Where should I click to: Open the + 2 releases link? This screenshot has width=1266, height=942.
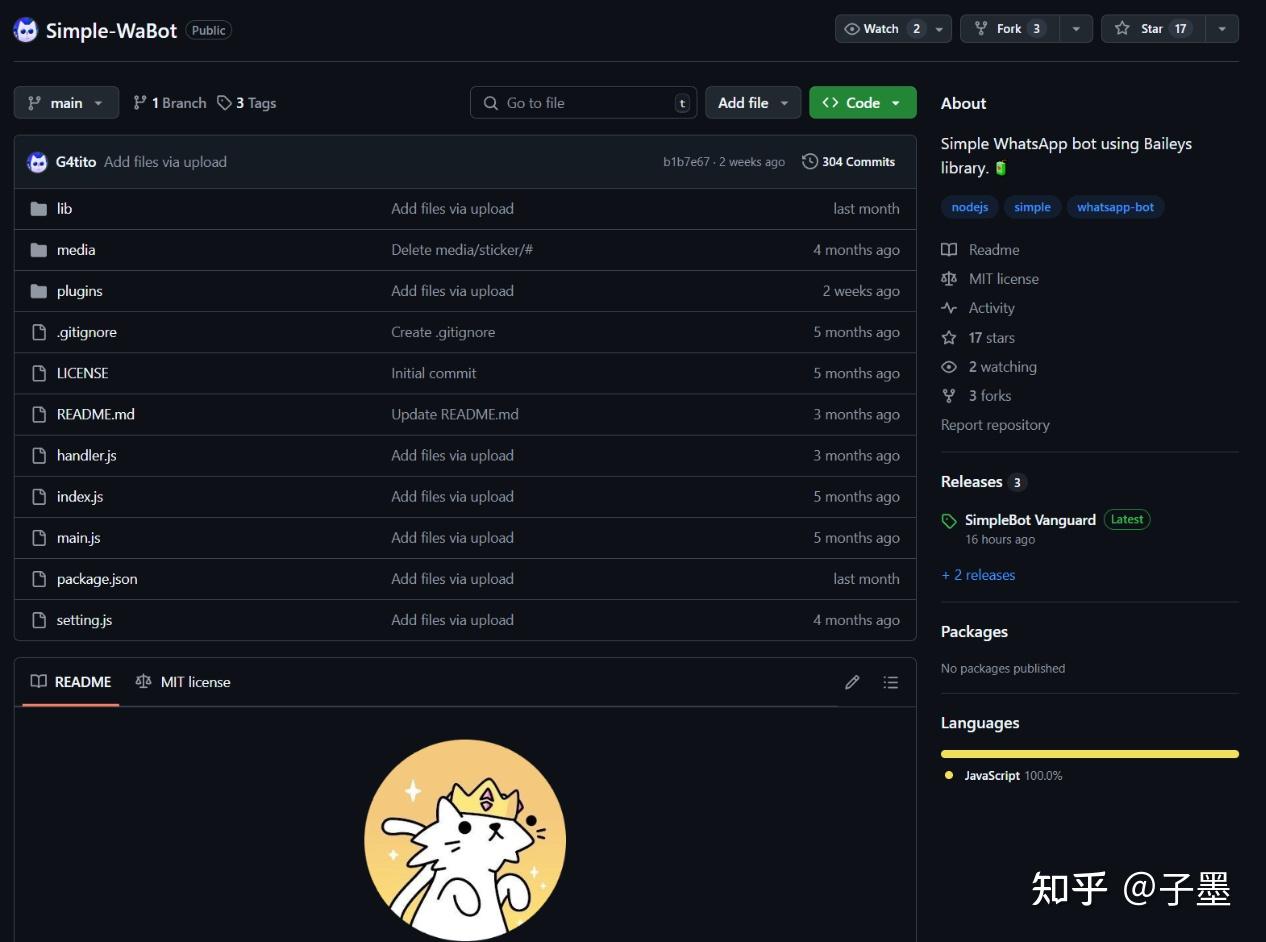pos(978,575)
